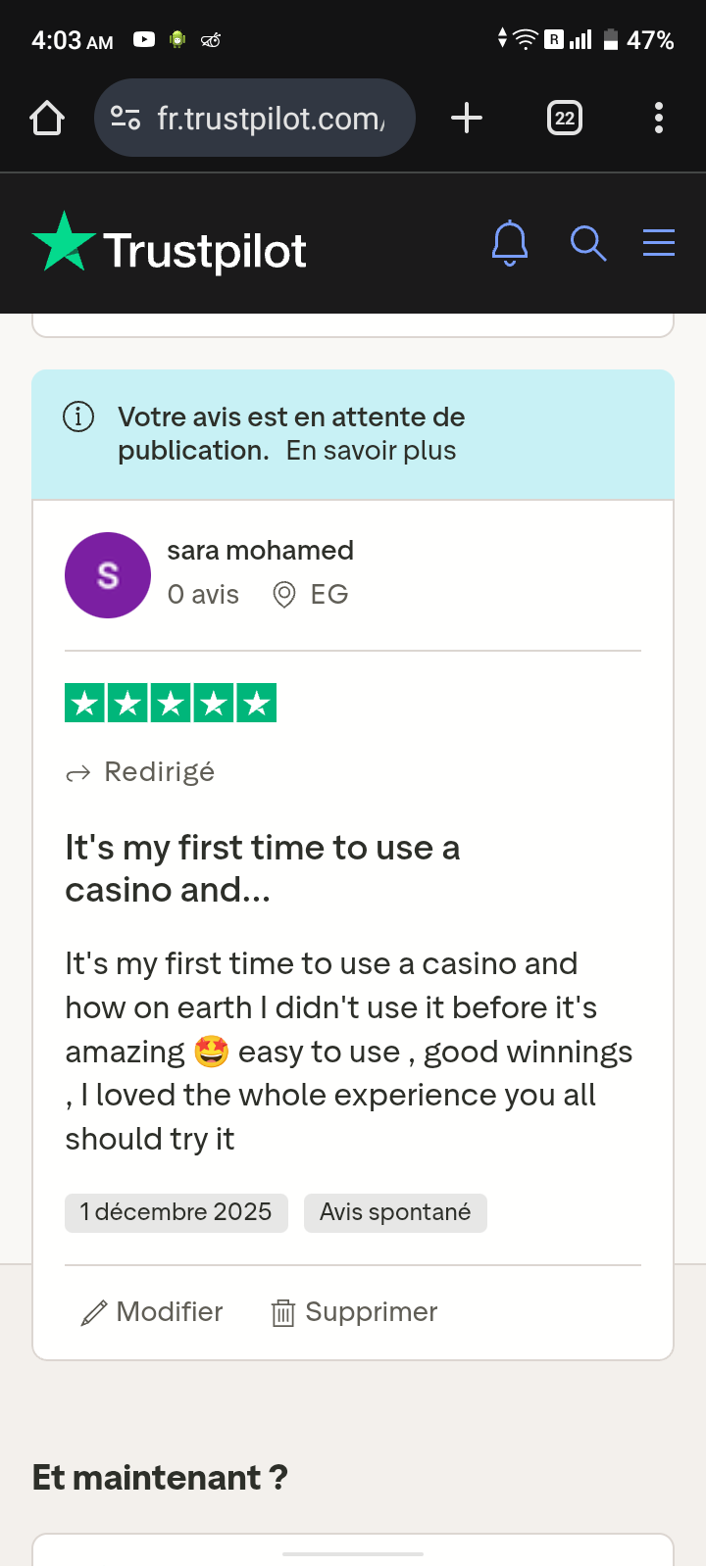Open Chrome three-dot overflow menu
706x1568 pixels.
[659, 118]
